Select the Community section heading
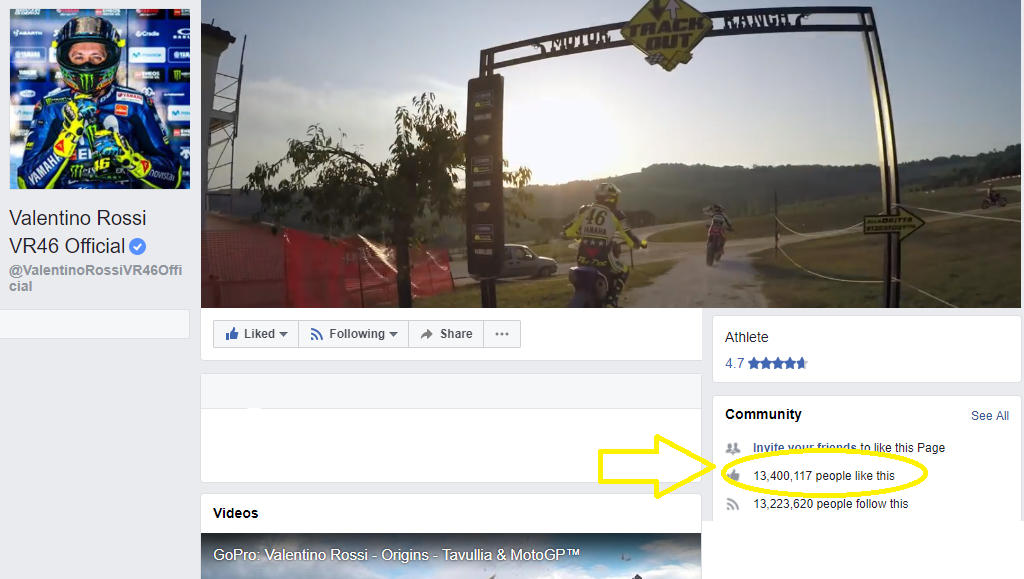 (763, 414)
